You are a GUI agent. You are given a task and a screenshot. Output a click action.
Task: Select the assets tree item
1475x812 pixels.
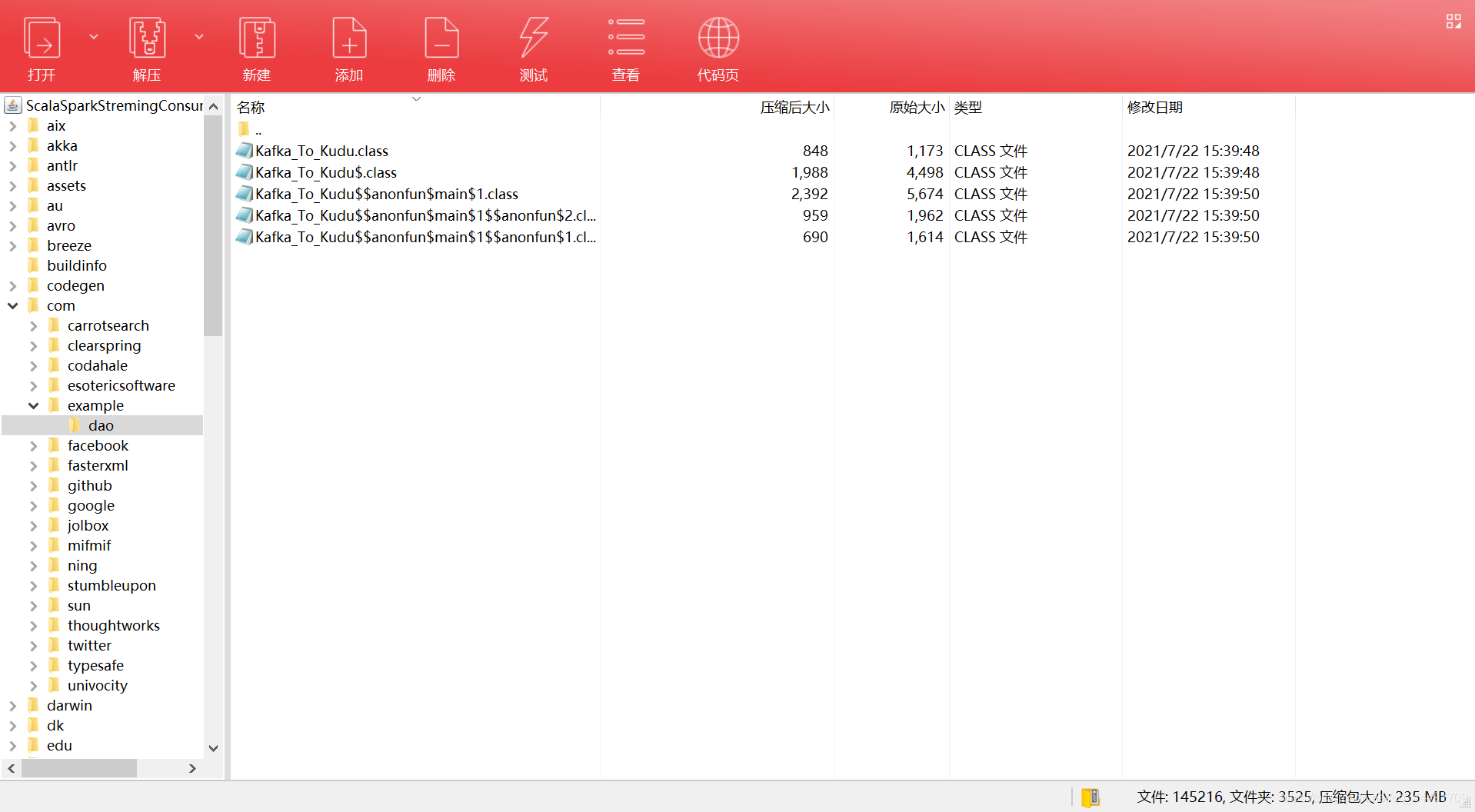(66, 185)
